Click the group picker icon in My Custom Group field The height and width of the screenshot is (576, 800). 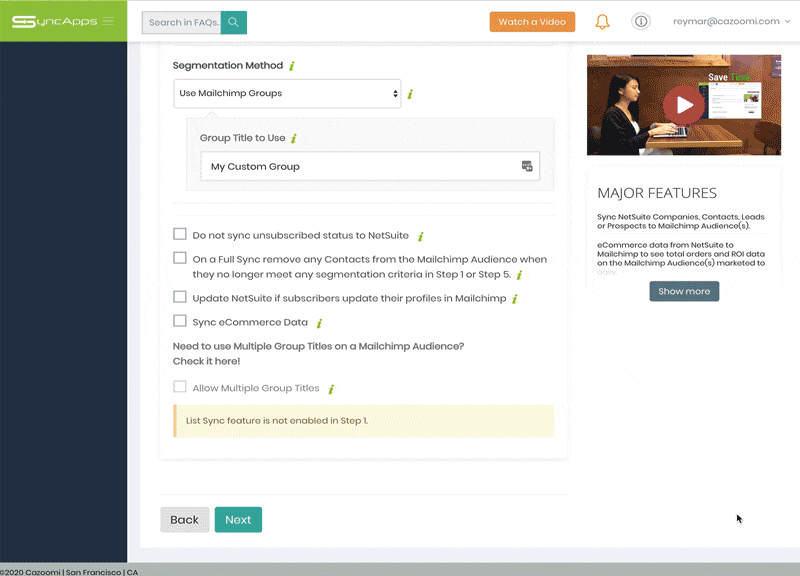tap(527, 166)
